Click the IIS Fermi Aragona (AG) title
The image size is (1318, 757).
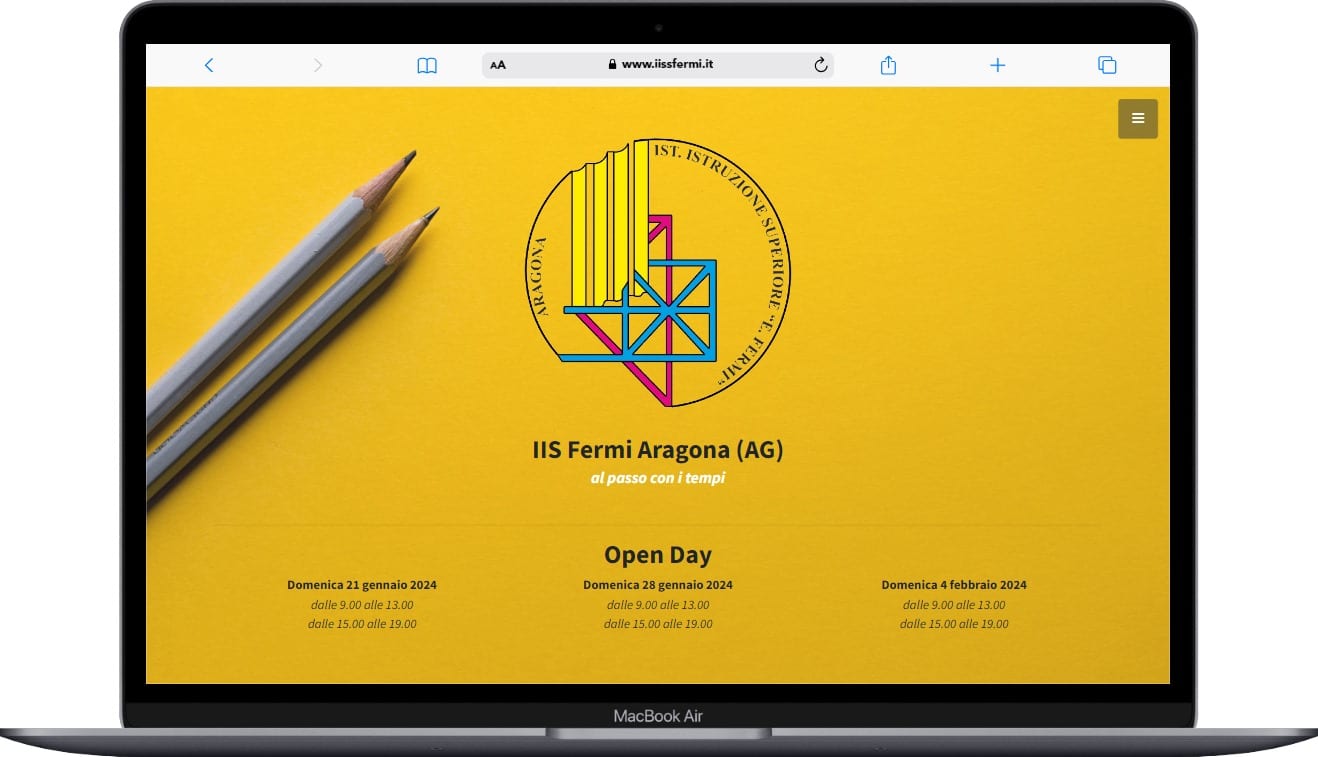point(658,450)
